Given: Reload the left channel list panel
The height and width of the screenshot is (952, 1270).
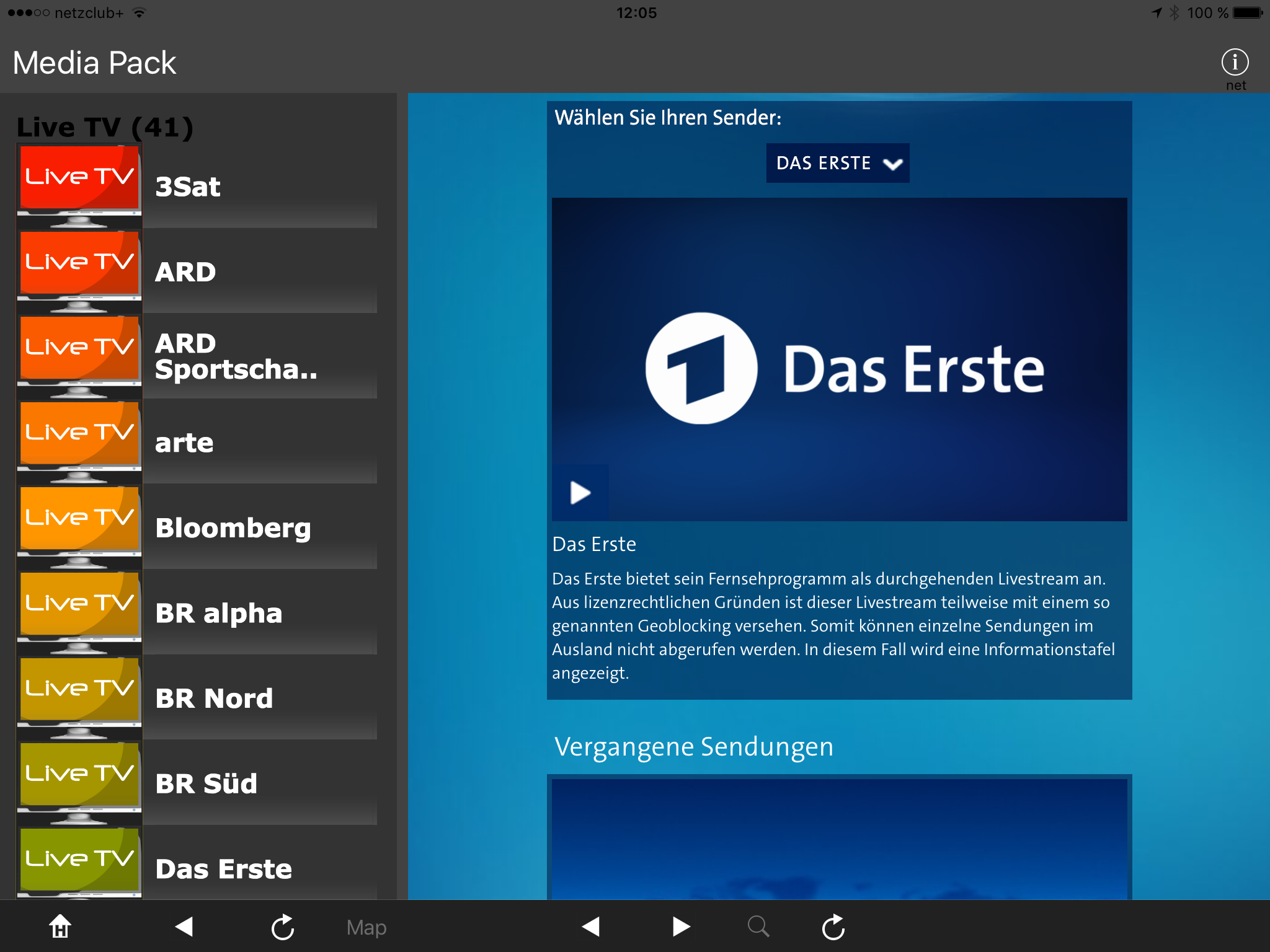Looking at the screenshot, I should (x=283, y=927).
